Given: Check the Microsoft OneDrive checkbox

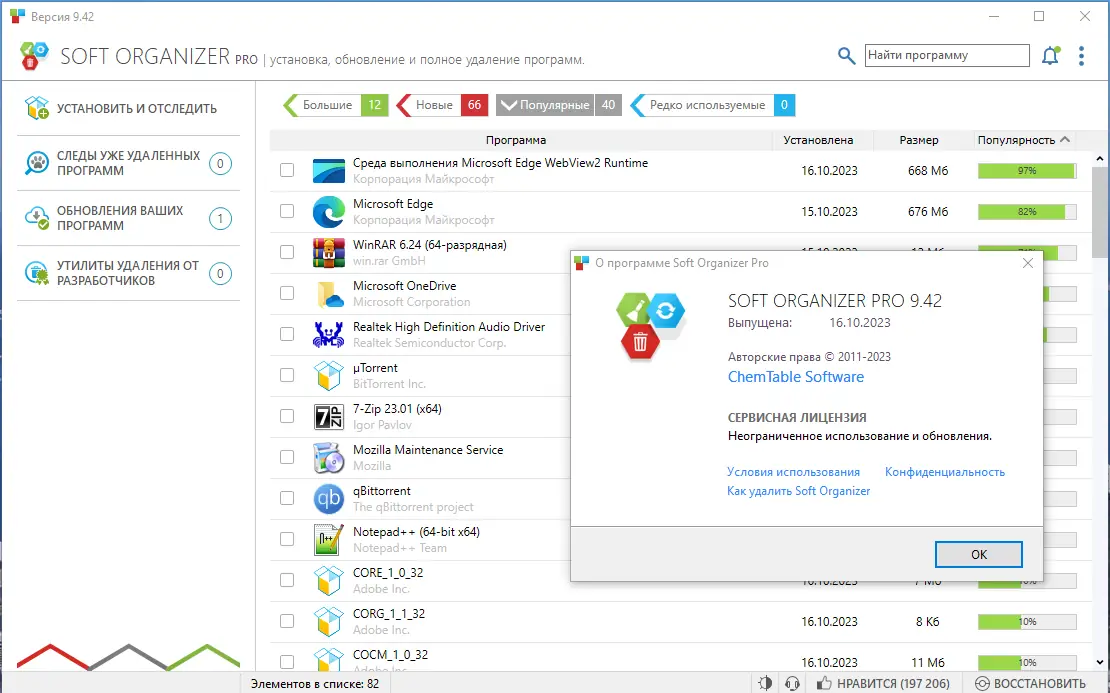Looking at the screenshot, I should coord(287,293).
